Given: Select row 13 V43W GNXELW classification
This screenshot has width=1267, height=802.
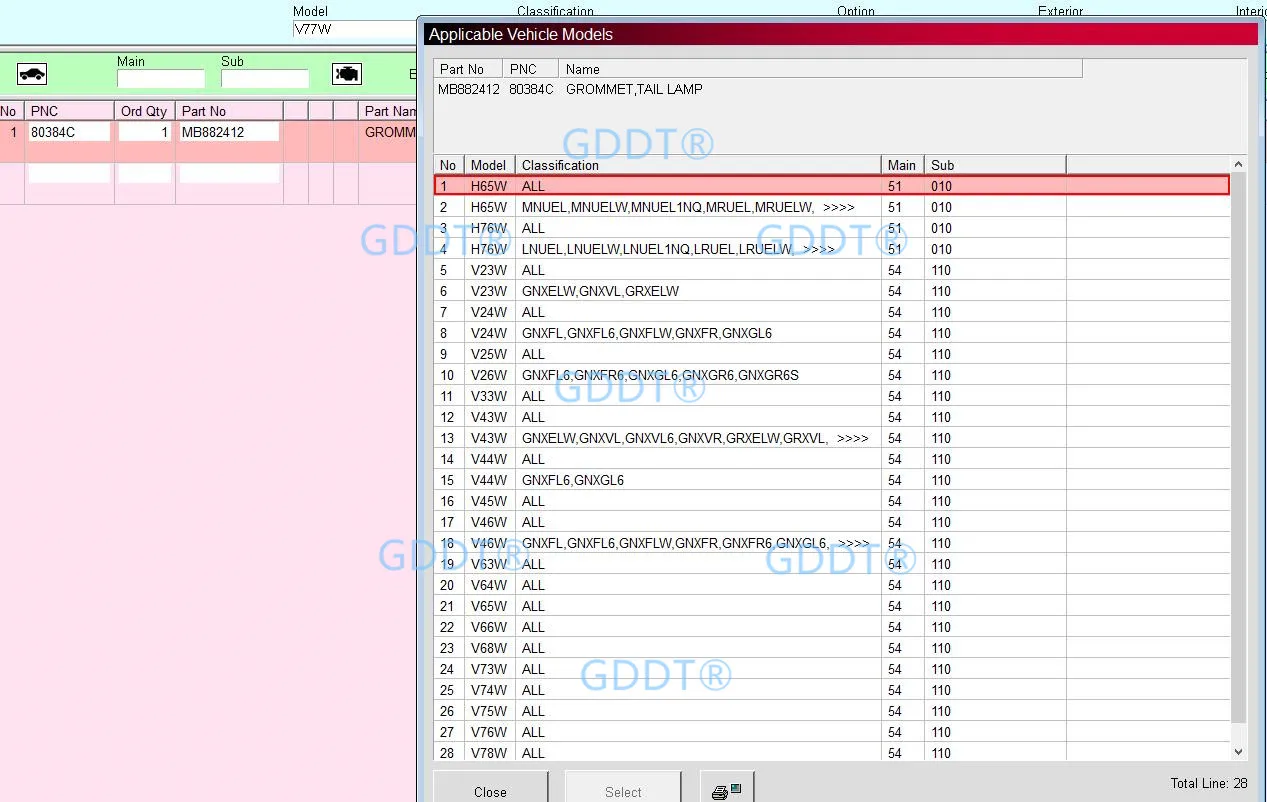Looking at the screenshot, I should pos(832,438).
